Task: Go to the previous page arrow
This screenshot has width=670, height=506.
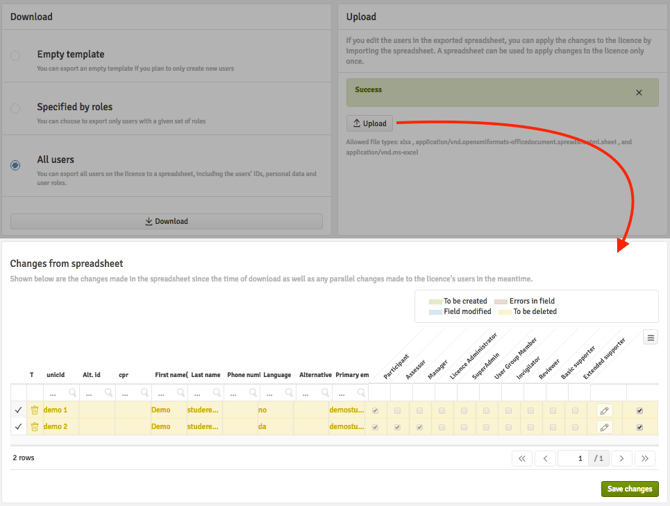Action: (545, 458)
